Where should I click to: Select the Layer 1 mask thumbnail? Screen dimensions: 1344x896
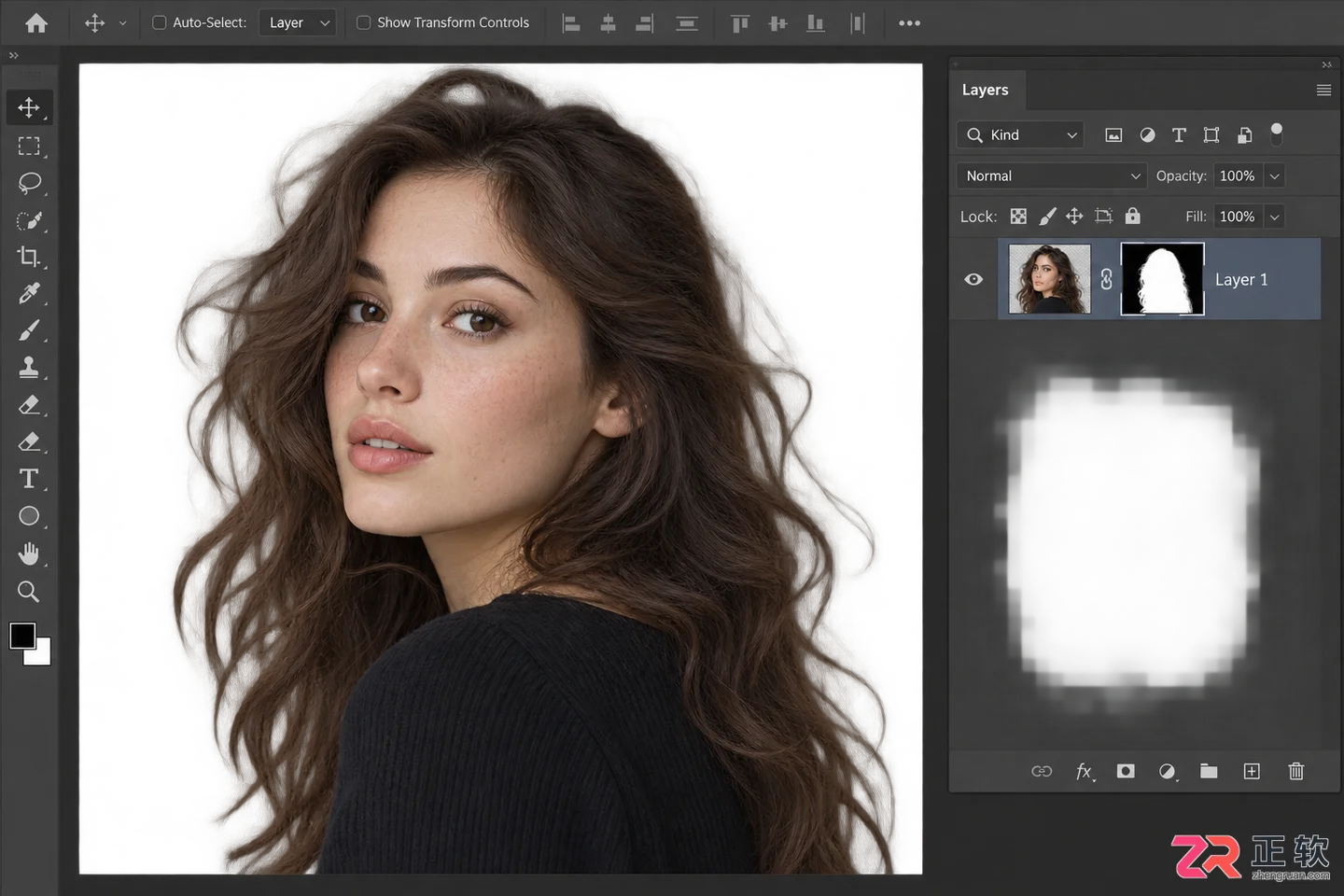(x=1162, y=279)
